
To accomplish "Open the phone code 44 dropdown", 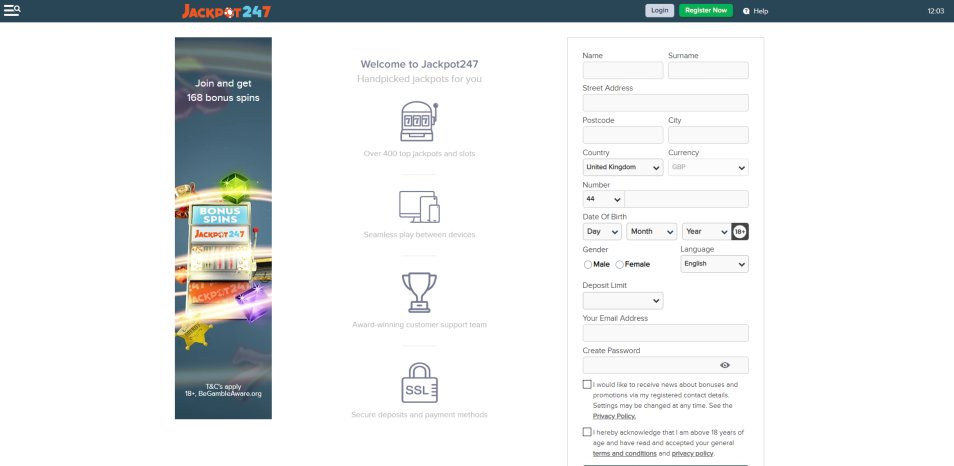I will (603, 200).
